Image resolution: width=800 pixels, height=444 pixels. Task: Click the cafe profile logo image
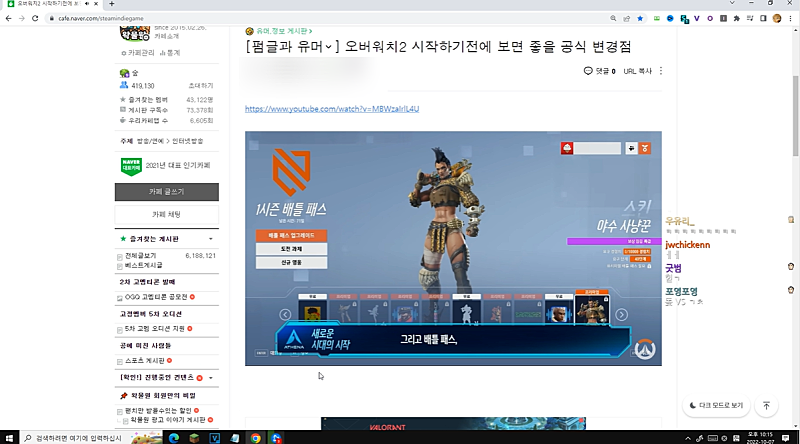[135, 33]
